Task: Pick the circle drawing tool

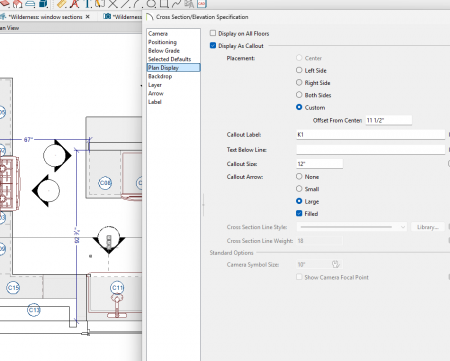Action: coord(151,3)
